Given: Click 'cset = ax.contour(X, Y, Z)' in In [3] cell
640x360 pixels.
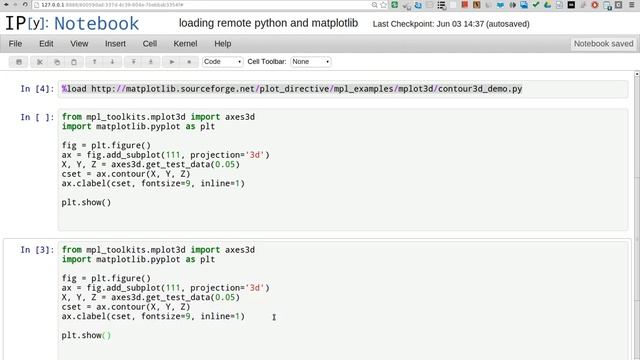Looking at the screenshot, I should point(126,307).
